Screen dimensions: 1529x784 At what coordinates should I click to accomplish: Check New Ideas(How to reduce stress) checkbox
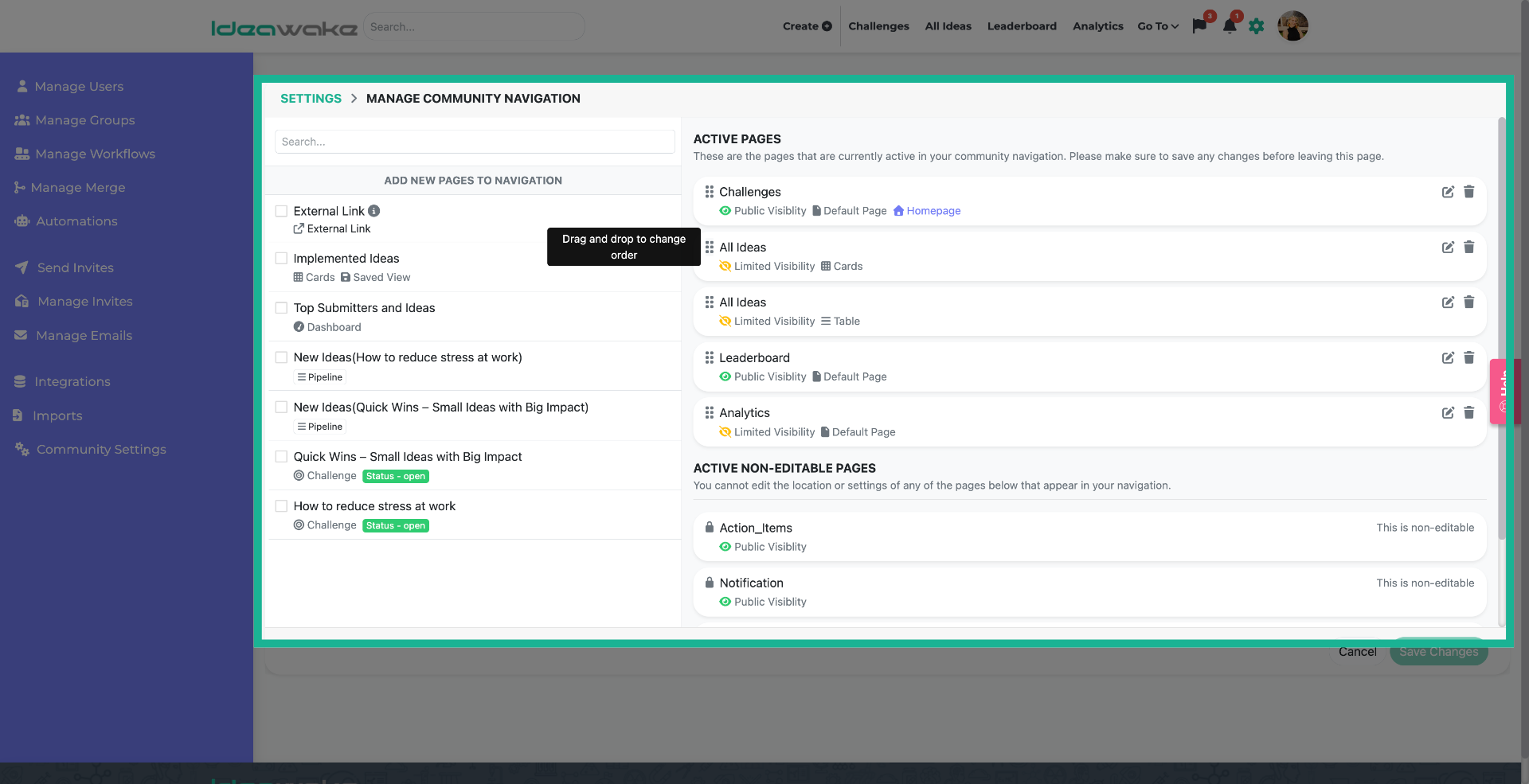pos(281,357)
